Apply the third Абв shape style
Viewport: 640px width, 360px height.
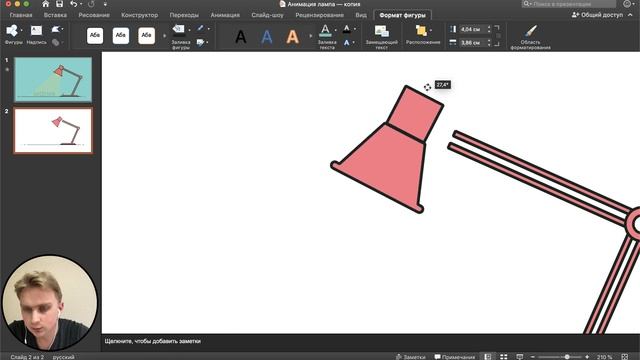(x=147, y=36)
